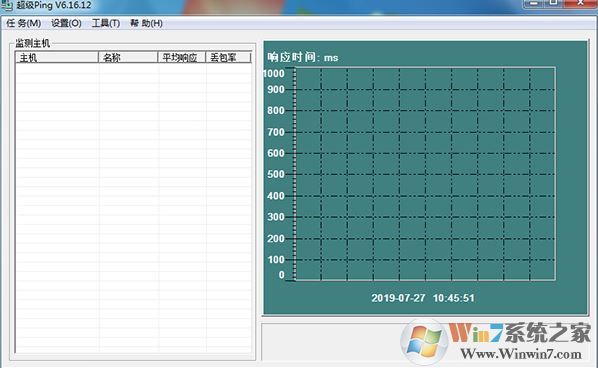The width and height of the screenshot is (598, 368).
Task: Open the 帮助(H) menu
Action: pos(146,24)
